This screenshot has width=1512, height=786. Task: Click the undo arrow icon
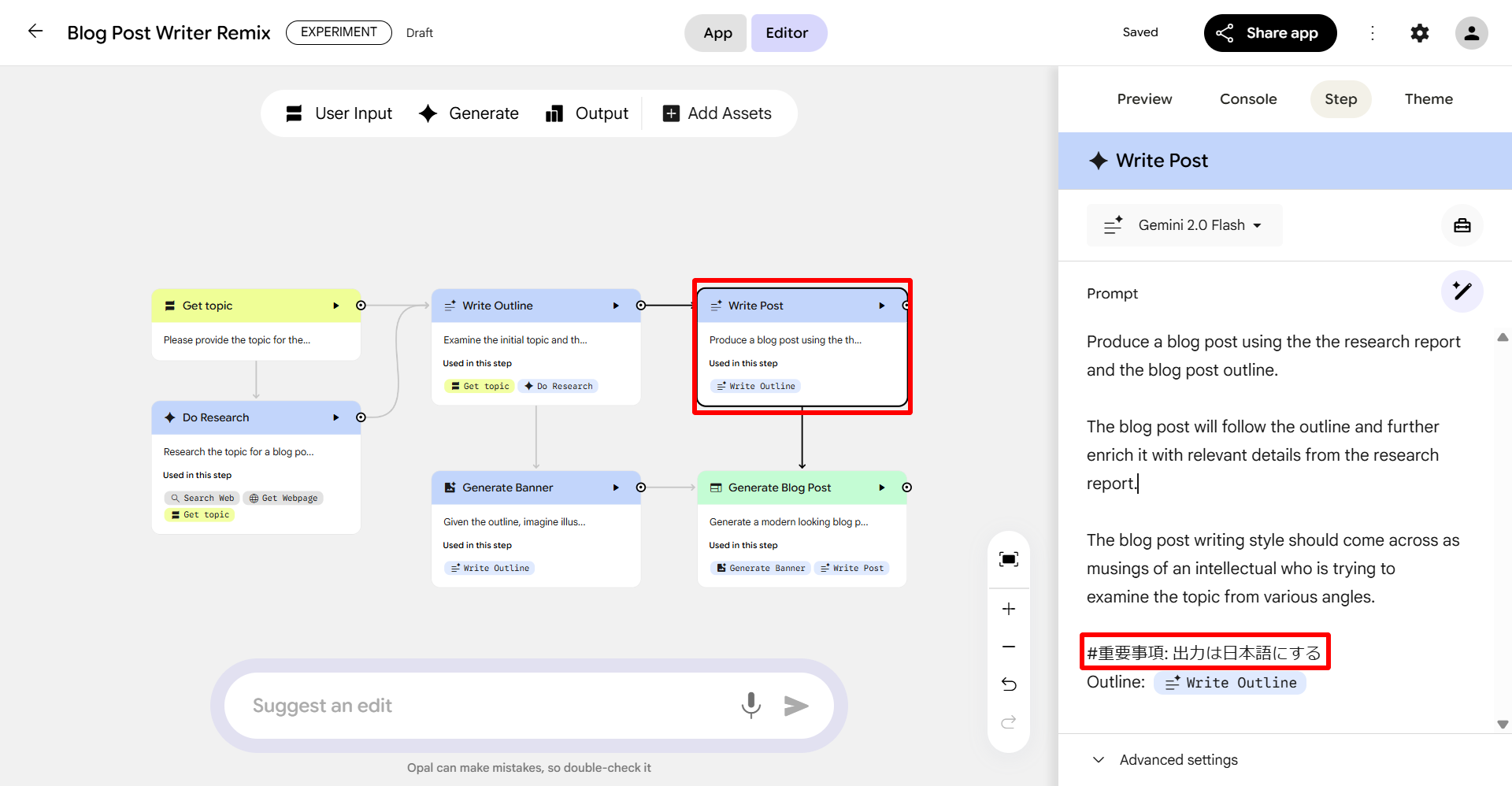click(x=1008, y=684)
